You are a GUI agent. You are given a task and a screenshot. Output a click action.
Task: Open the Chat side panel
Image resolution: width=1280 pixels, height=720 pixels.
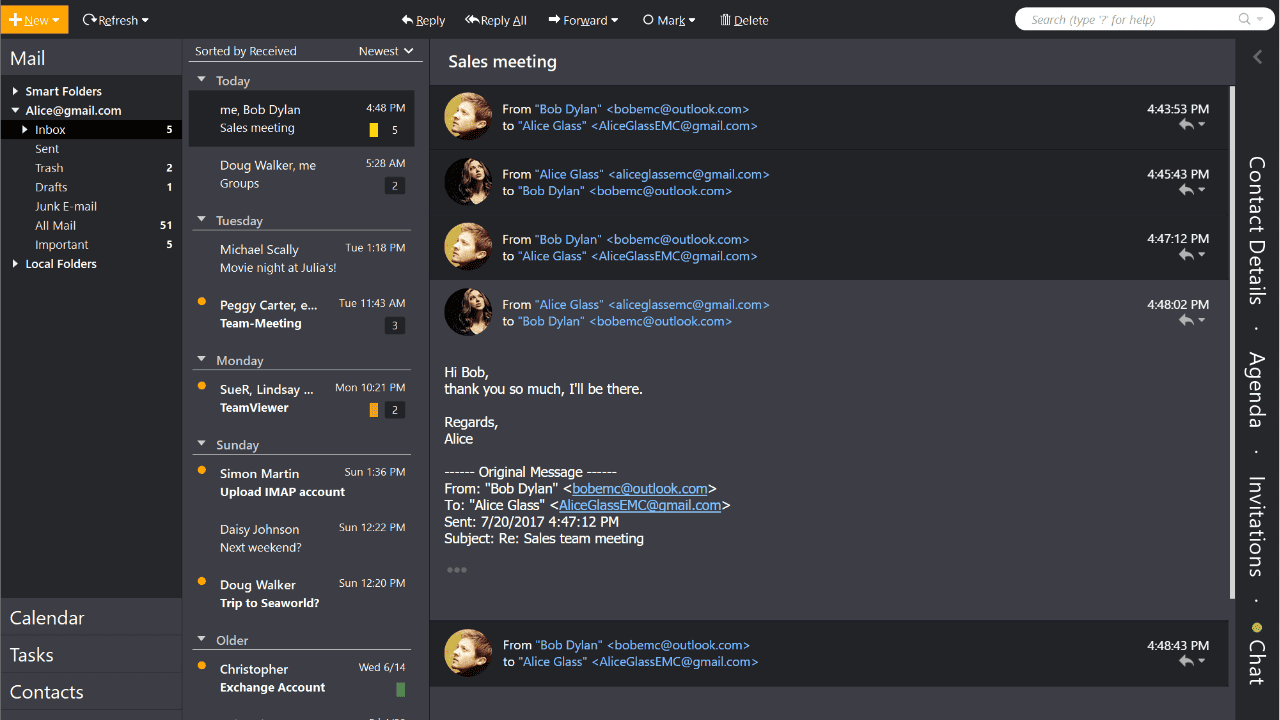tap(1257, 654)
